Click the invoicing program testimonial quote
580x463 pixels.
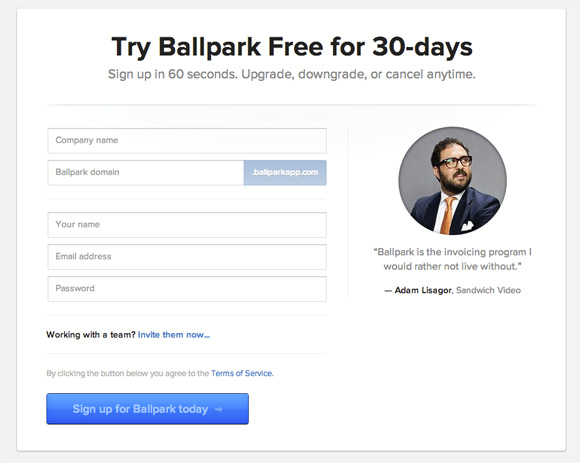[x=452, y=259]
